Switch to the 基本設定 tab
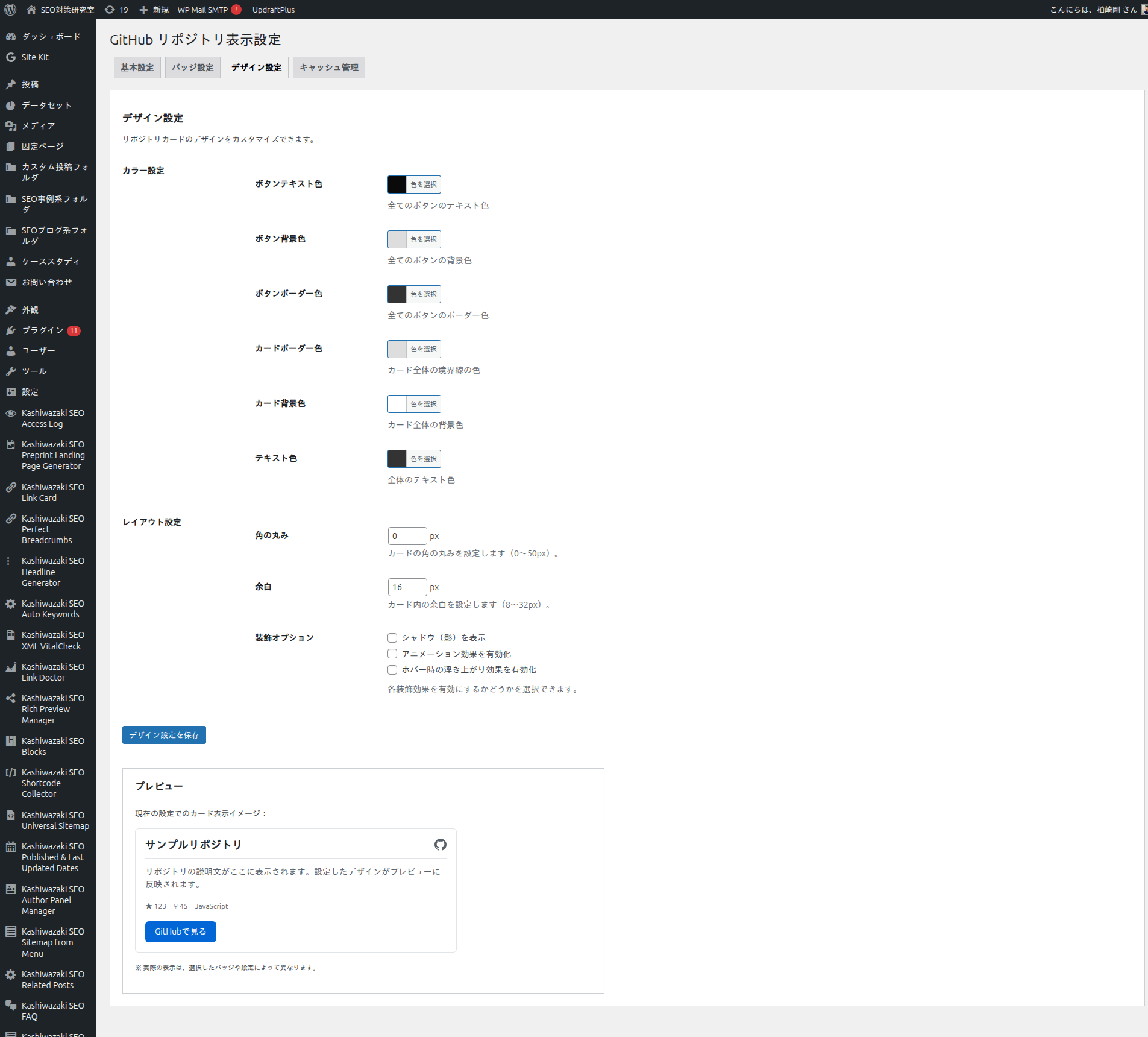This screenshot has width=1148, height=1037. (x=137, y=68)
